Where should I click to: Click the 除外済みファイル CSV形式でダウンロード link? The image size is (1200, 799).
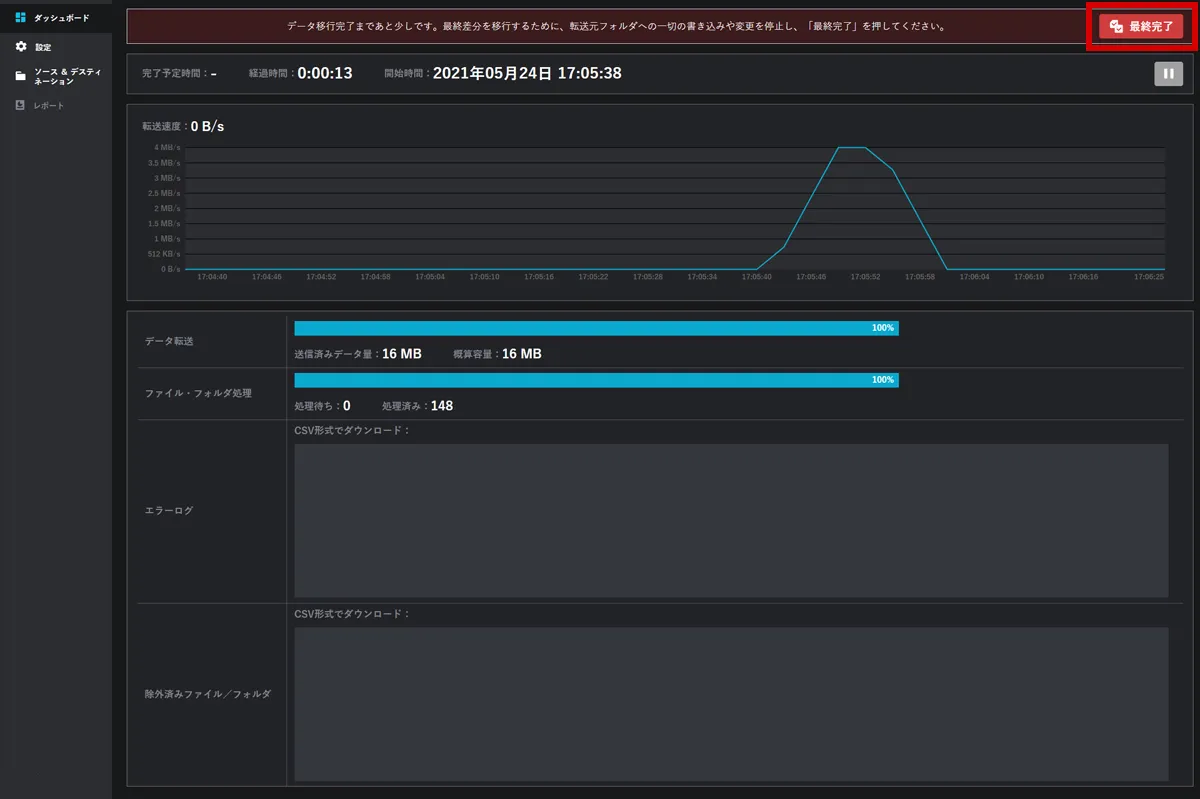[352, 613]
